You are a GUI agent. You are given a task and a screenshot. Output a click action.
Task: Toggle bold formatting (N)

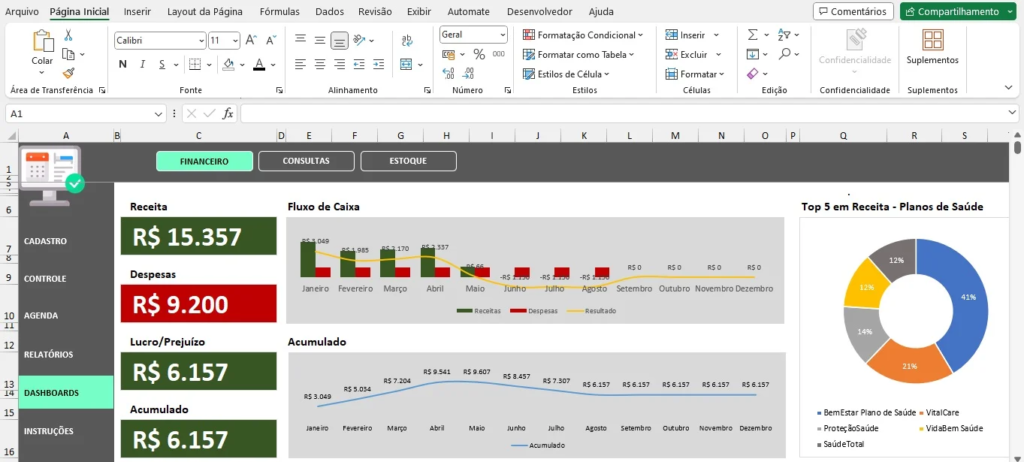[x=123, y=65]
